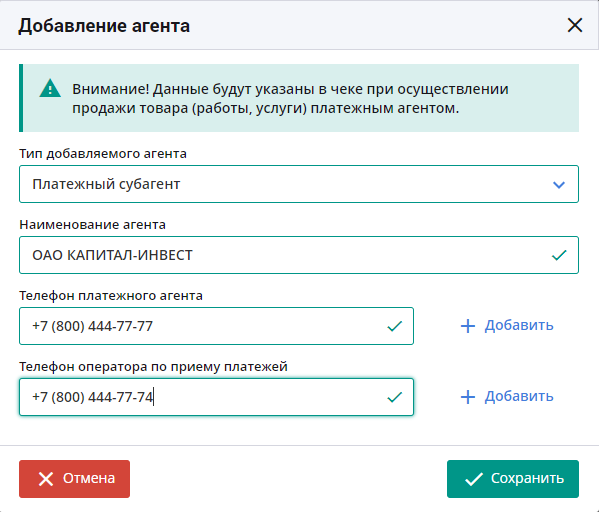
Task: Add another payment agent phone via Добавить
Action: [507, 326]
